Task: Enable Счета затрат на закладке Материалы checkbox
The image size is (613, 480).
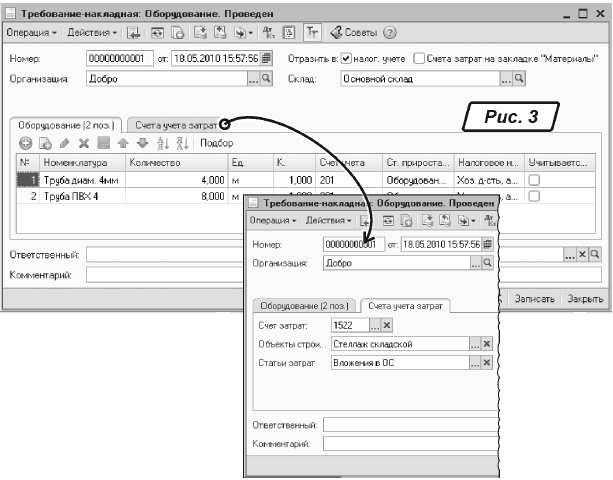Action: click(x=419, y=58)
